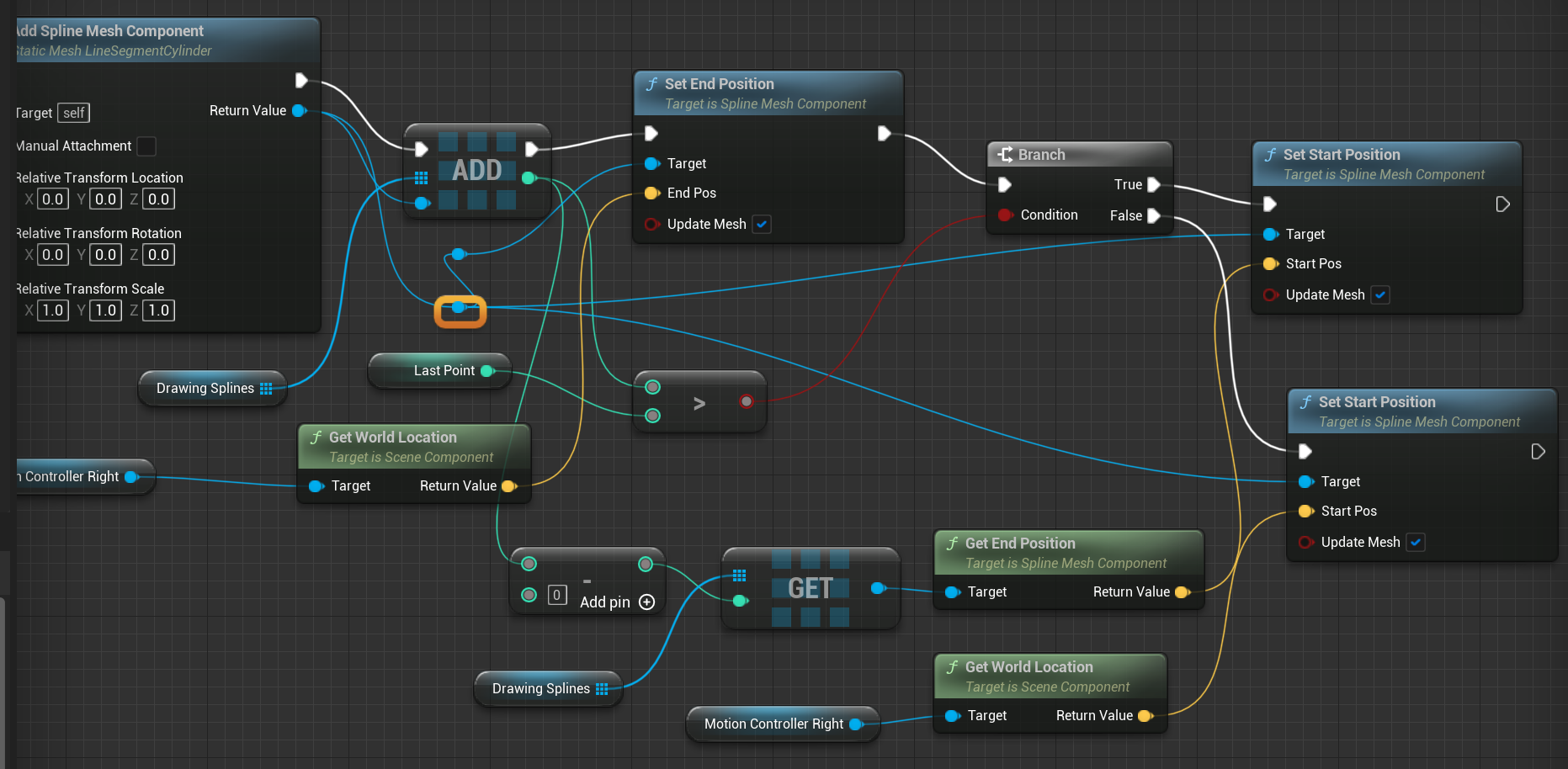This screenshot has width=1568, height=769.
Task: Click Add Spline Mesh Component exec output pin
Action: [301, 81]
